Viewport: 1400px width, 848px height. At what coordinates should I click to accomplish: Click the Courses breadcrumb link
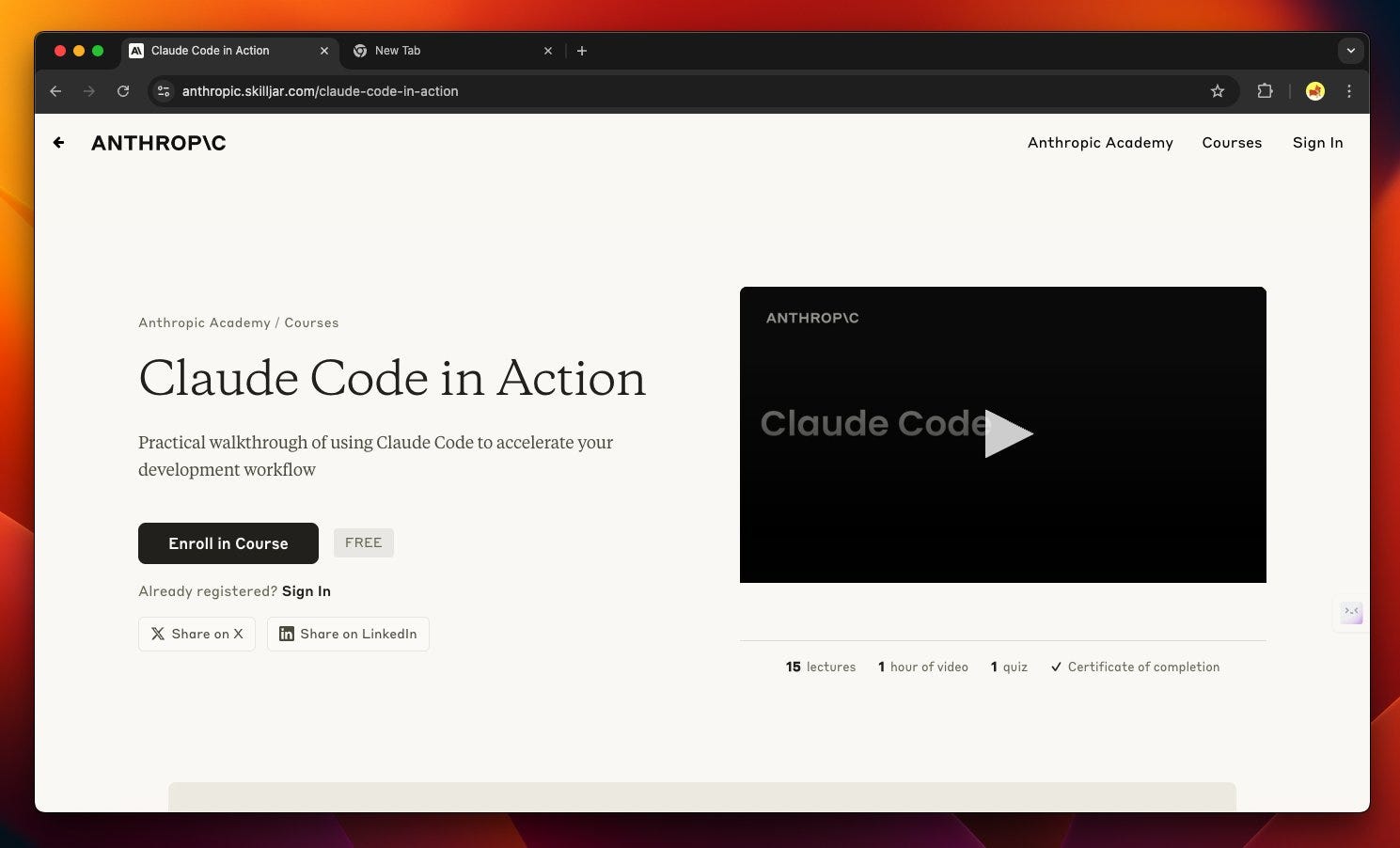coord(311,322)
